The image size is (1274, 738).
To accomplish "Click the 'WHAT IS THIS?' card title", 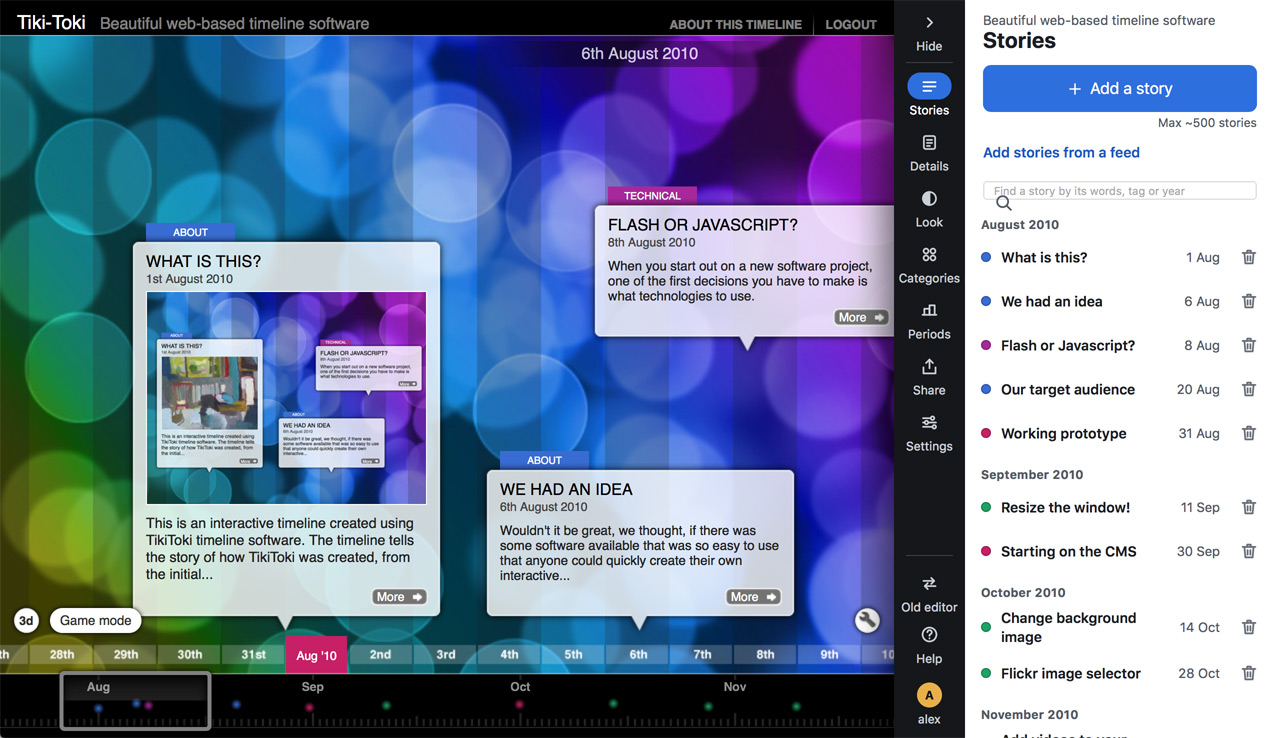I will (203, 261).
